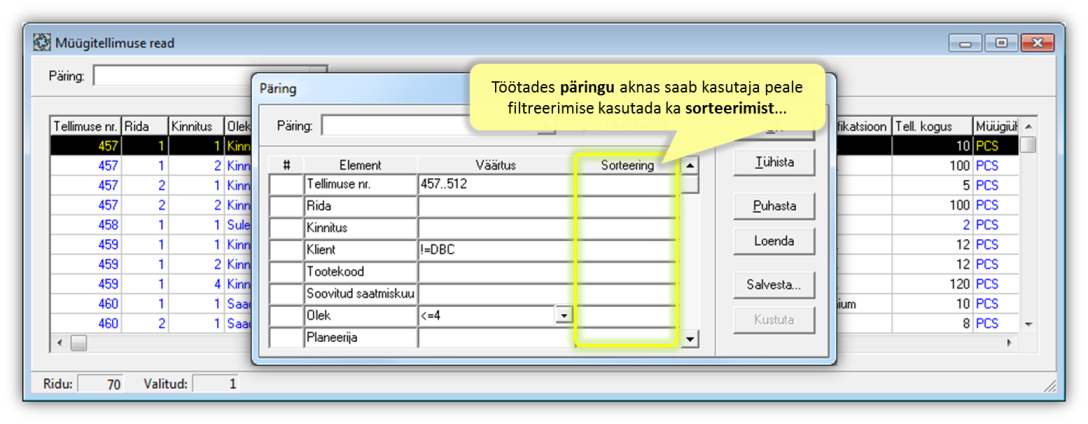Click the Kinnitus column header in main table
The width and height of the screenshot is (1088, 424).
coord(196,126)
